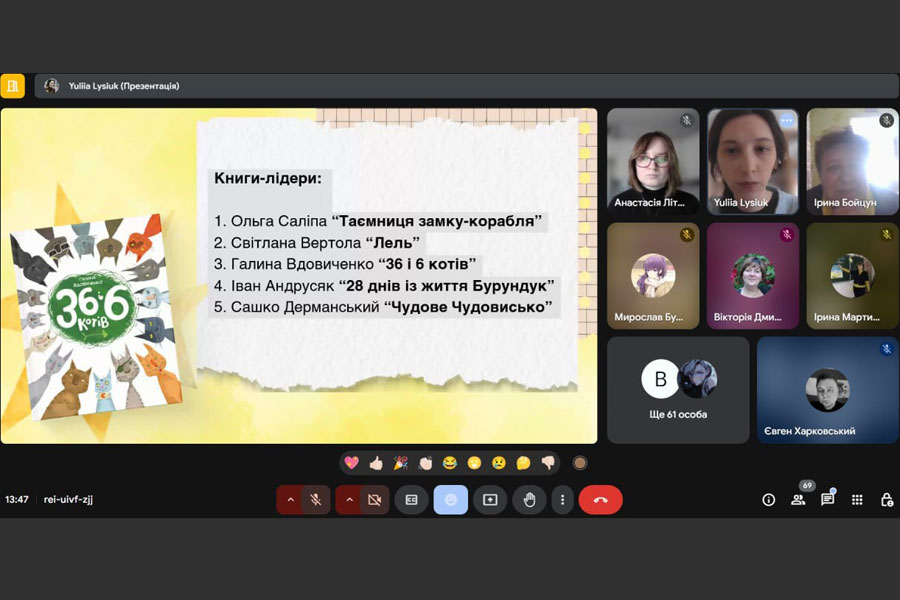Send the thumbs down reaction

tap(548, 463)
